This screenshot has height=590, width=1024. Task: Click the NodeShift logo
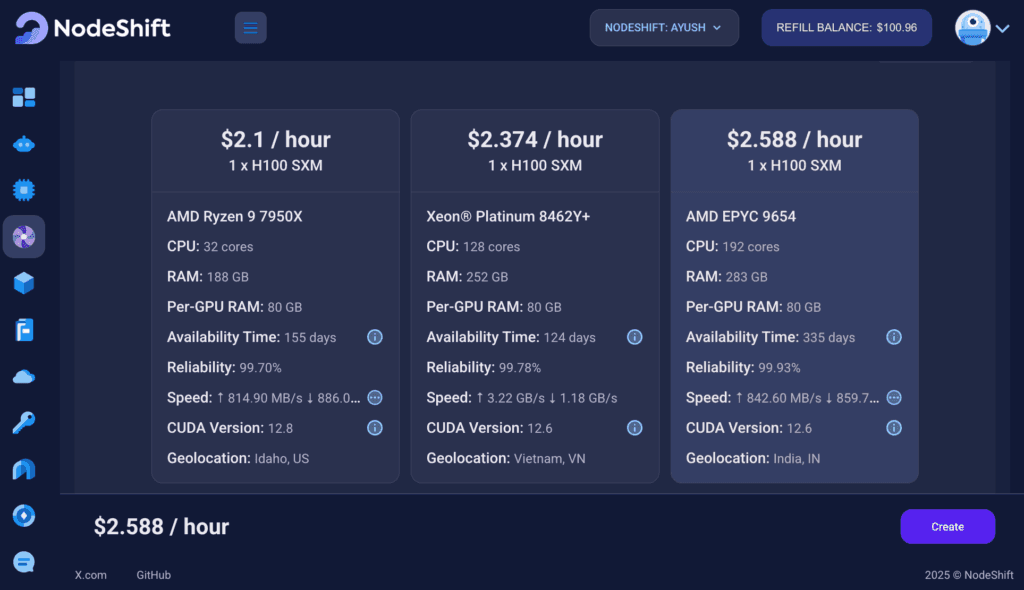[92, 28]
